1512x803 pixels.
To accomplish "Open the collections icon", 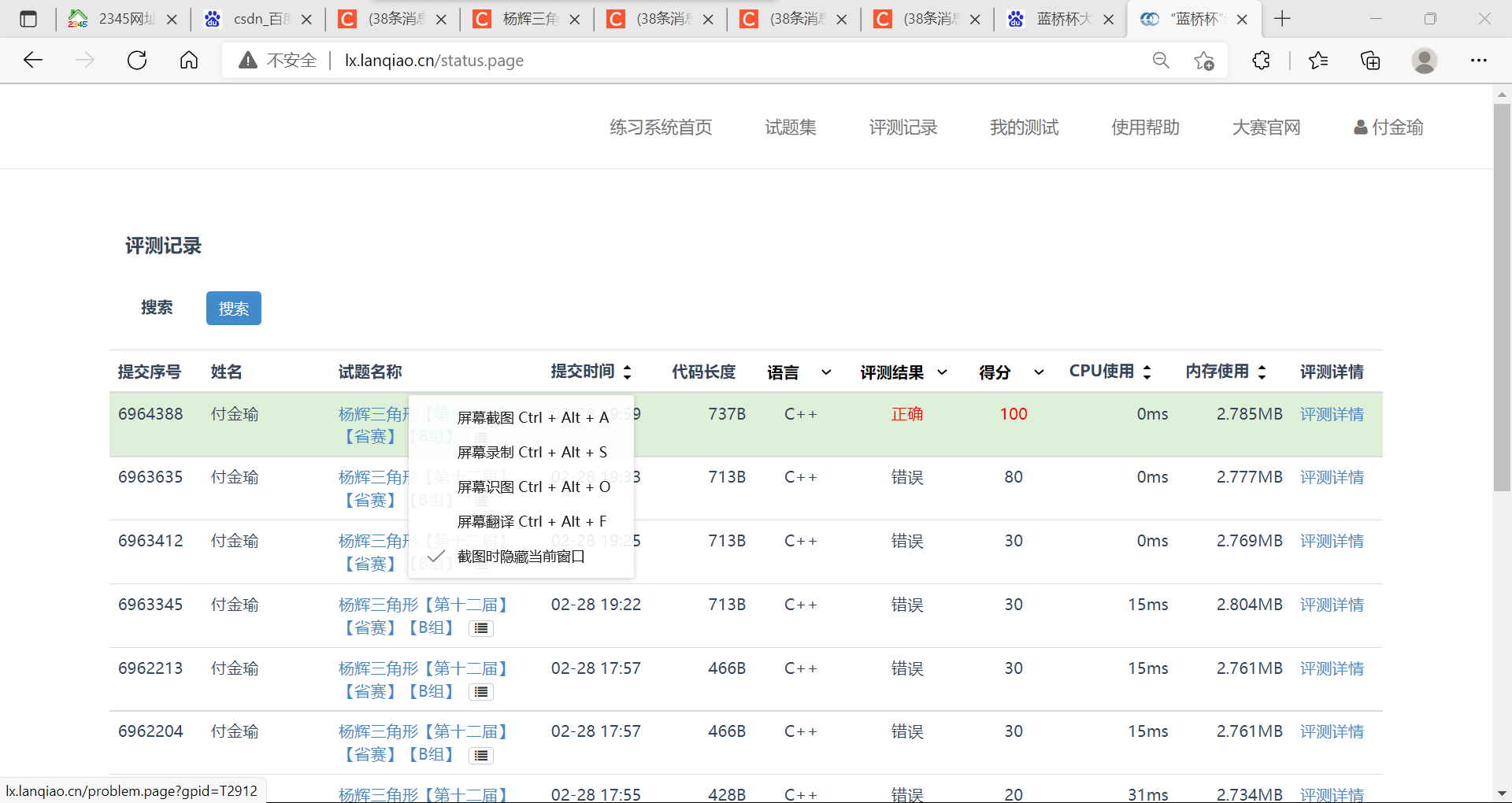I will [x=1370, y=60].
